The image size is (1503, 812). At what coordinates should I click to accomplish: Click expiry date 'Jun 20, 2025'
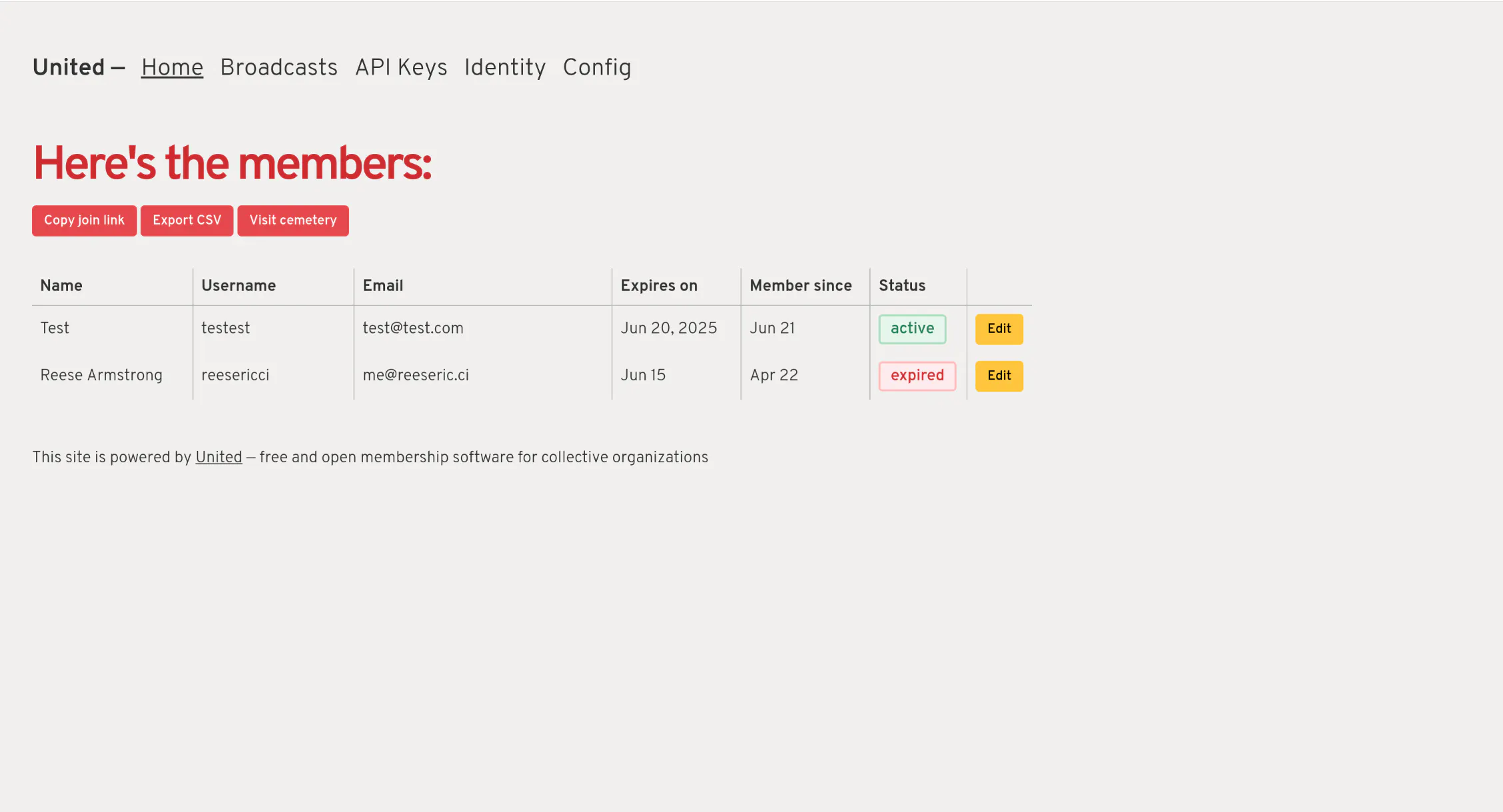click(x=669, y=328)
